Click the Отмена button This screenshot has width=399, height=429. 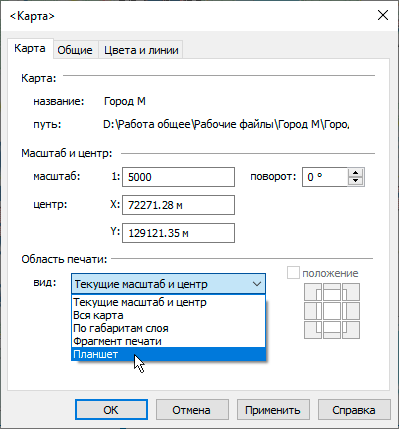click(192, 410)
